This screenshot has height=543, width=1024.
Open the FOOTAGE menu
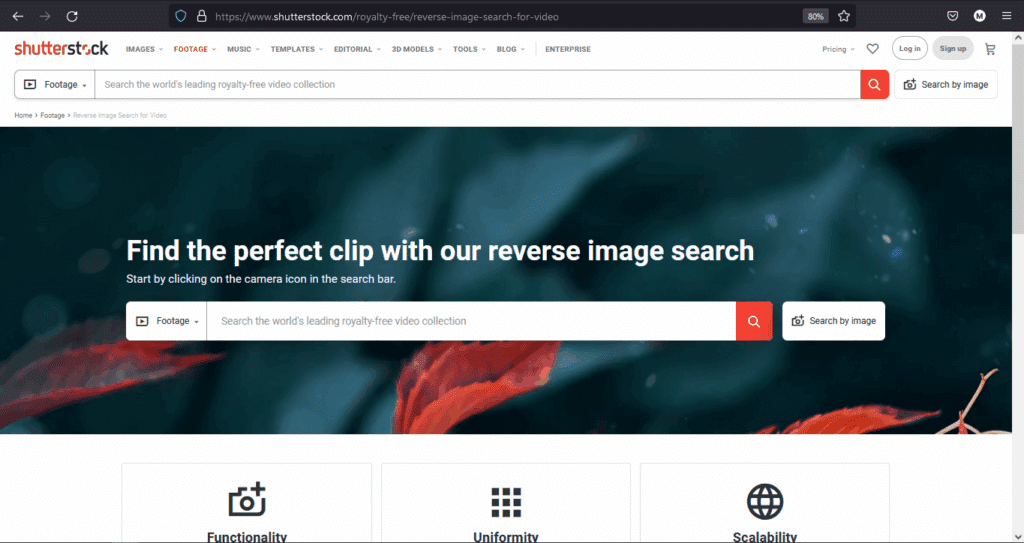point(195,49)
